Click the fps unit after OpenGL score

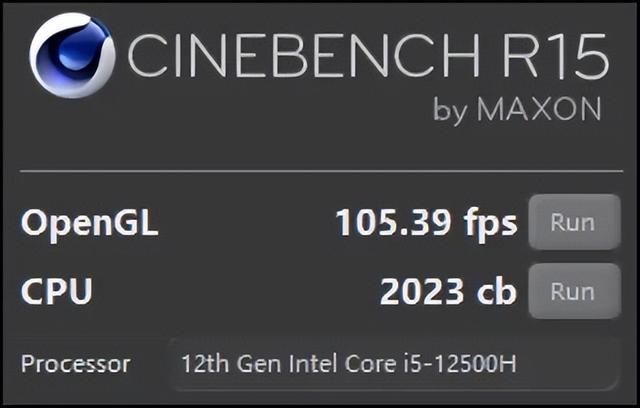coord(490,225)
